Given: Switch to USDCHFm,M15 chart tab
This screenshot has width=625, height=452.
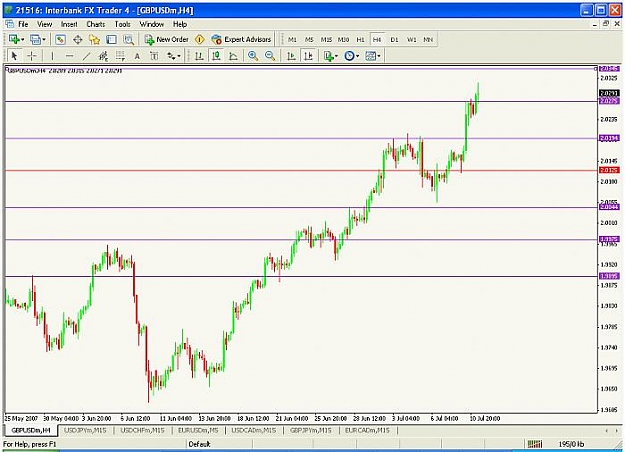Looking at the screenshot, I should (x=142, y=430).
